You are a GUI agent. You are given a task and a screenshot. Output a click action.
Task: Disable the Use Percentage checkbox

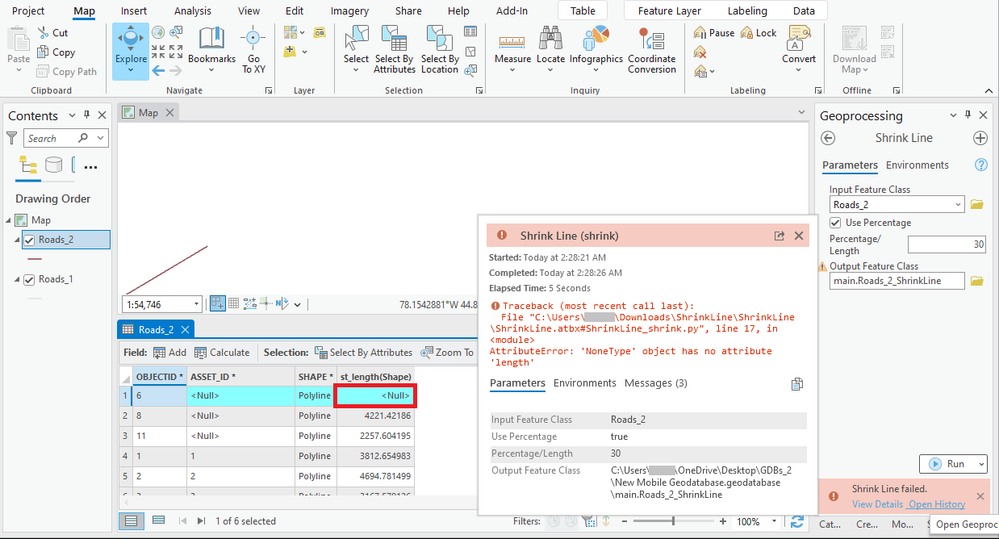[x=836, y=223]
